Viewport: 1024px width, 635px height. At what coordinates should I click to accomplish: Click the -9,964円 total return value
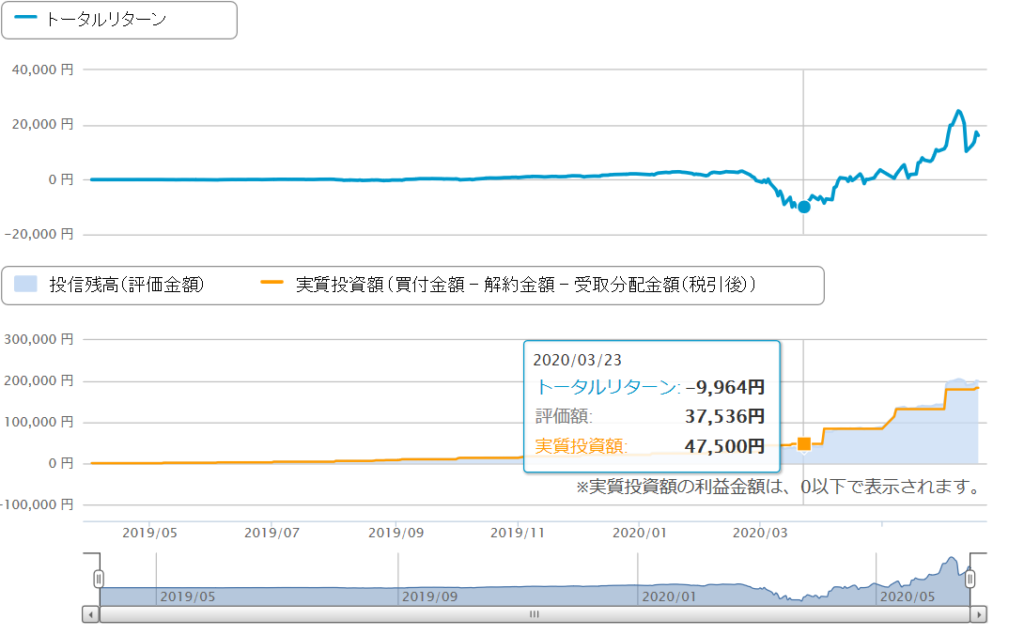[x=725, y=387]
